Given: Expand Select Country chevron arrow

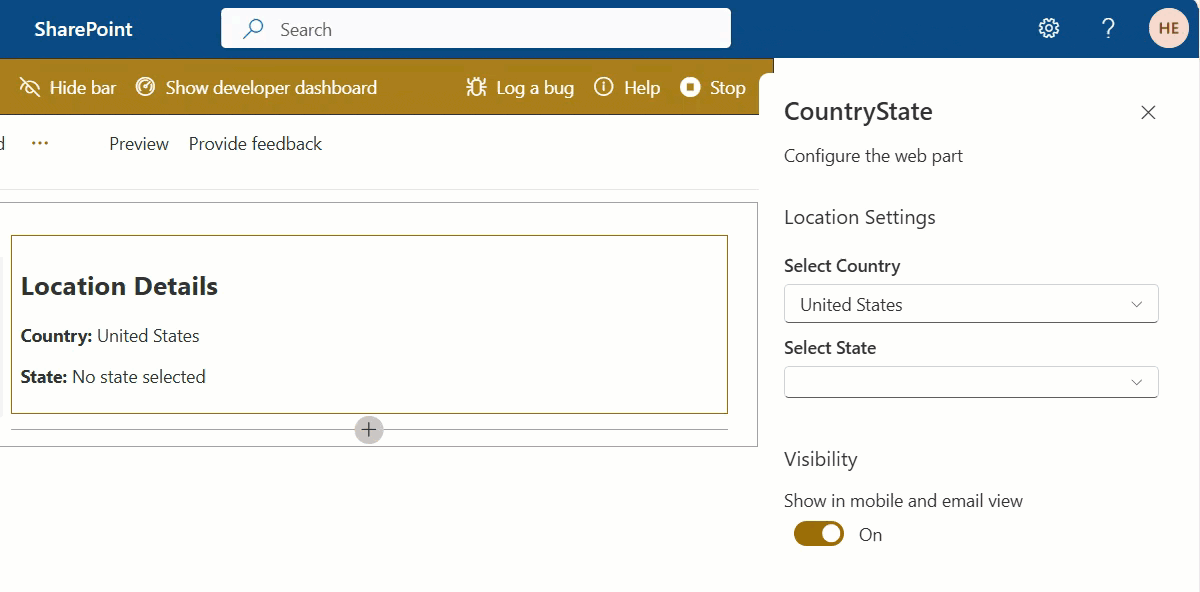Looking at the screenshot, I should coord(1136,304).
